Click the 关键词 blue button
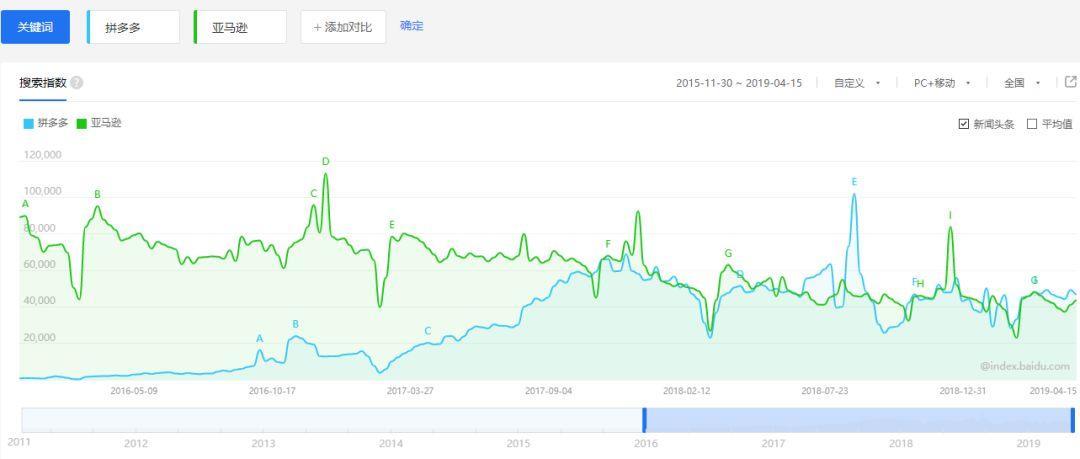The width and height of the screenshot is (1080, 459). coord(35,27)
